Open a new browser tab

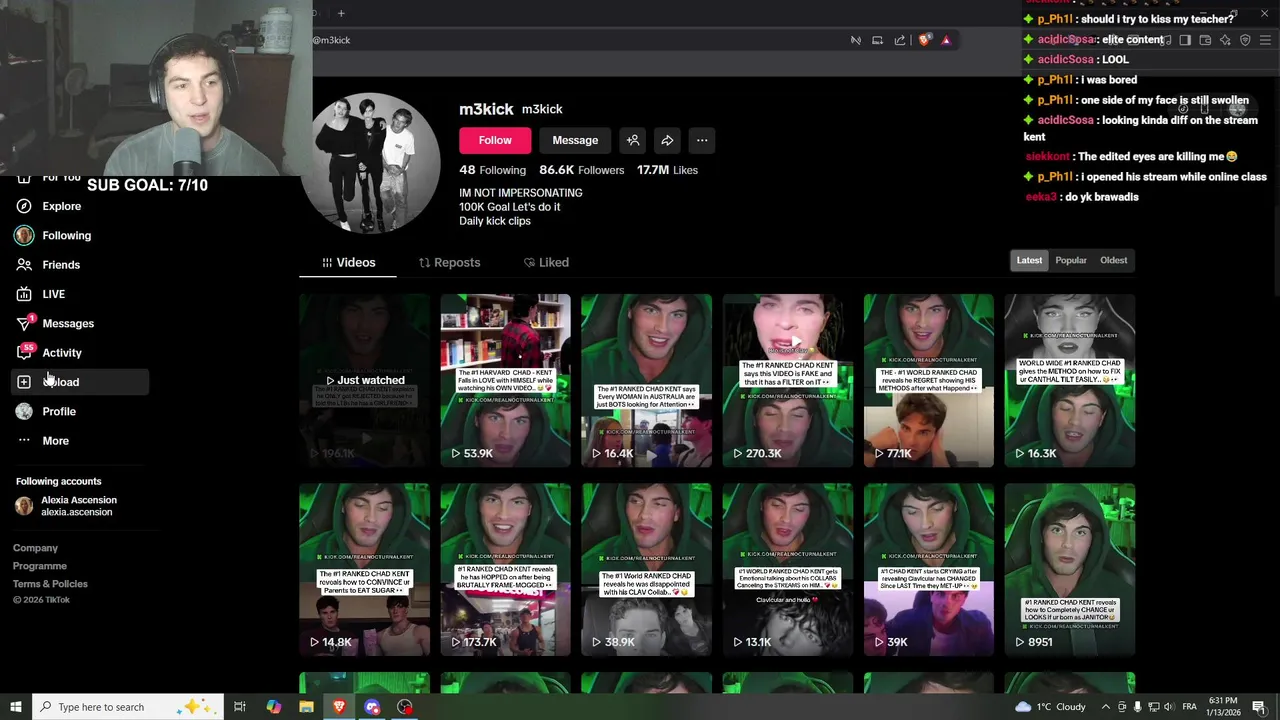tap(341, 13)
